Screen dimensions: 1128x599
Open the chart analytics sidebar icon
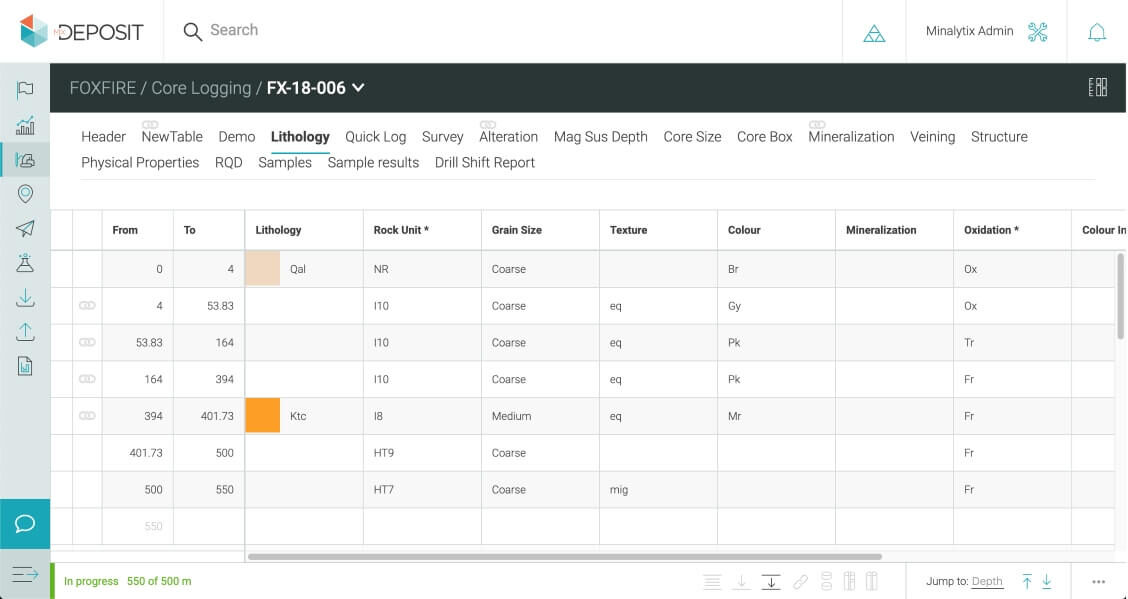click(25, 125)
